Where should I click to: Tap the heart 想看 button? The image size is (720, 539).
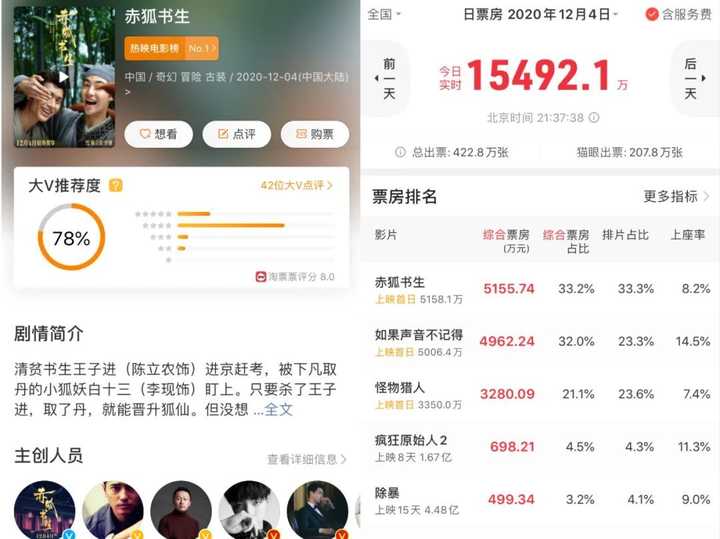pyautogui.click(x=158, y=134)
